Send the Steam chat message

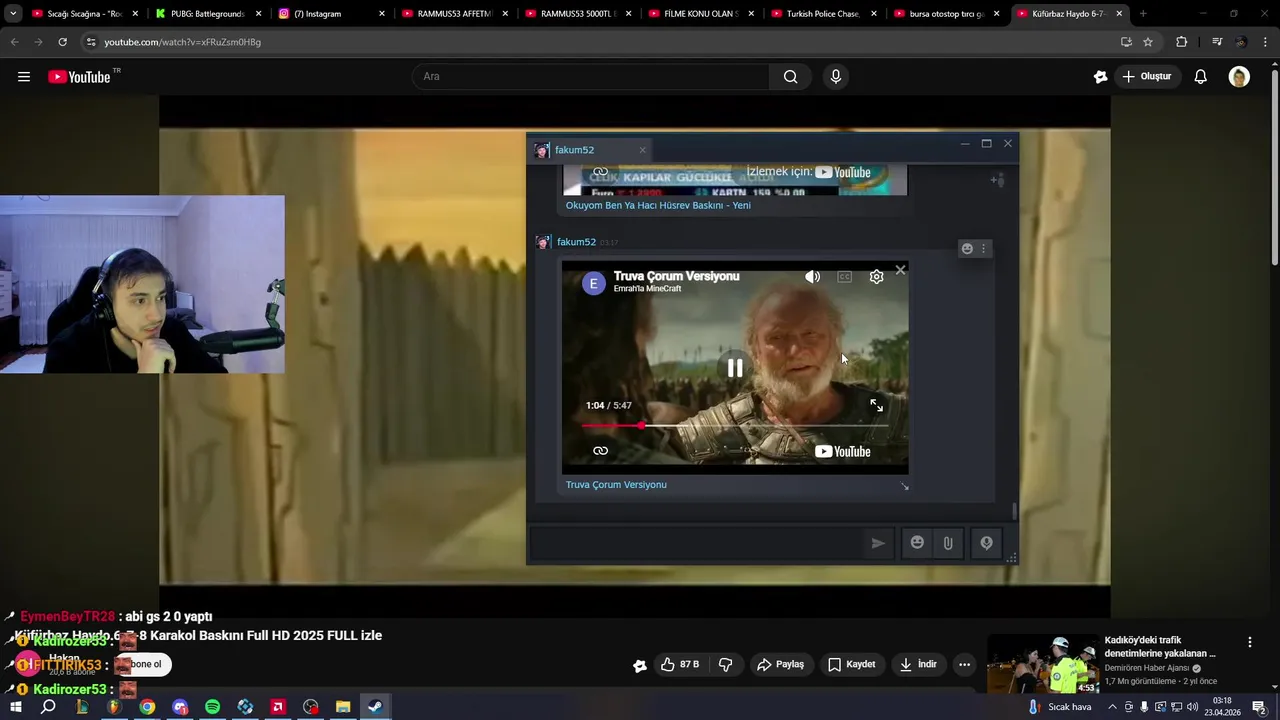878,543
